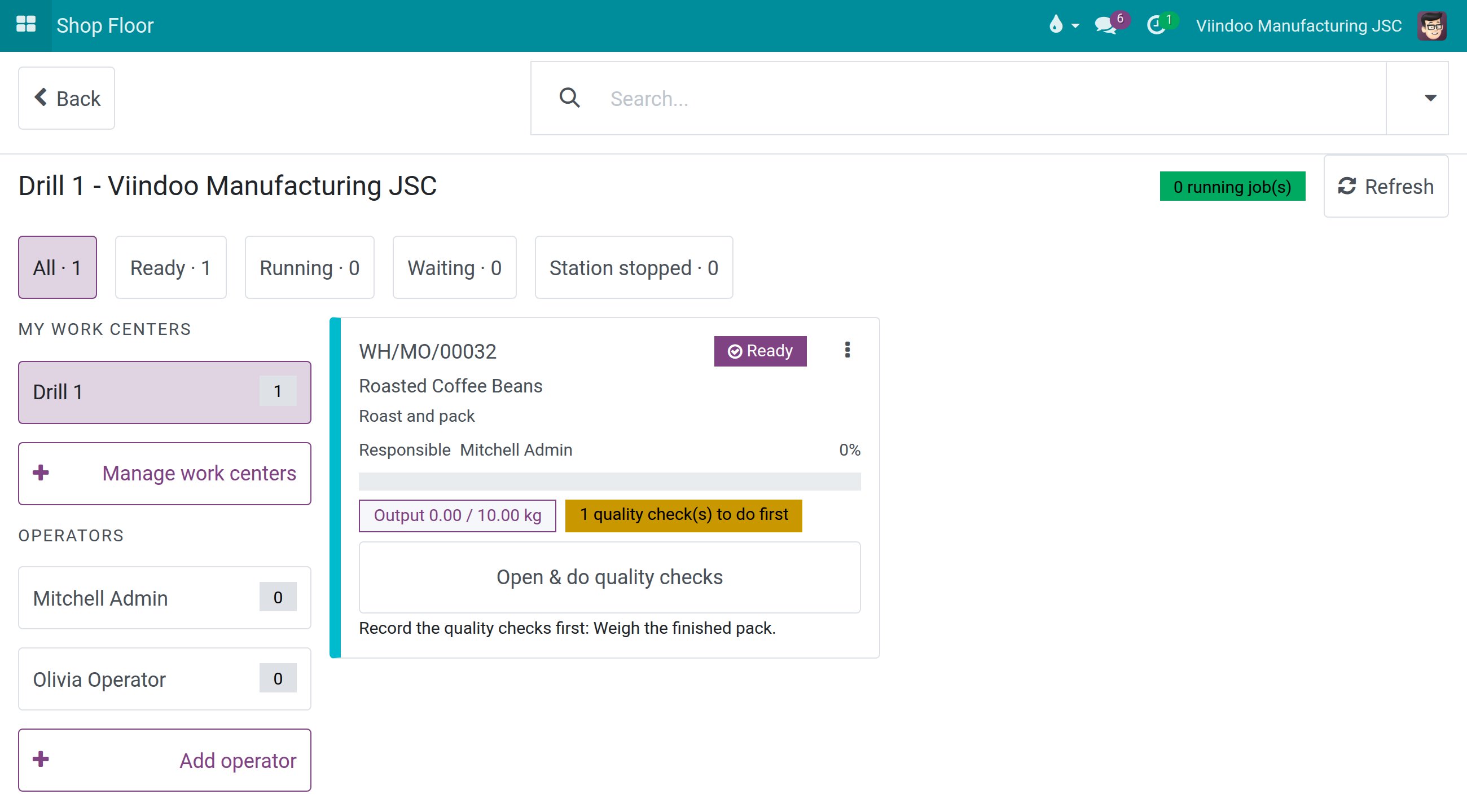Click the Viindoo Manufacturing JSC company switcher
The width and height of the screenshot is (1467, 812).
click(x=1298, y=25)
